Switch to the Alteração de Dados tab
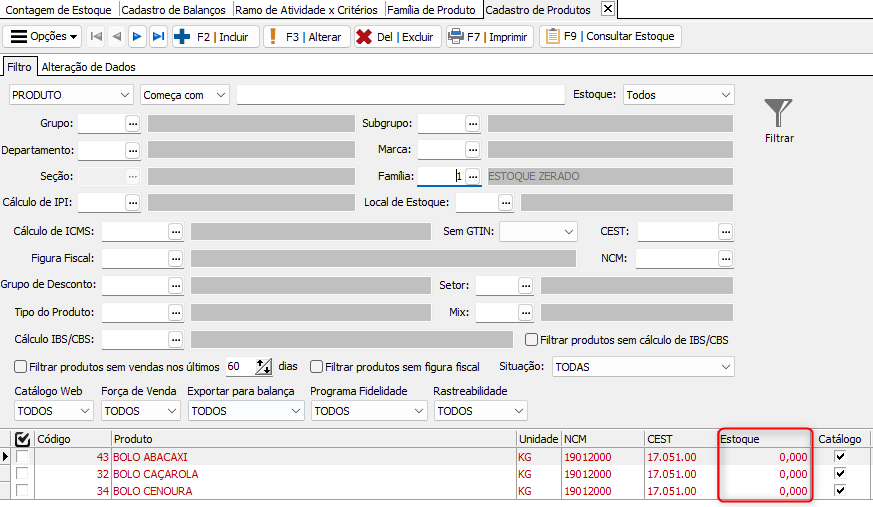Viewport: 873px width, 507px height. pyautogui.click(x=88, y=68)
